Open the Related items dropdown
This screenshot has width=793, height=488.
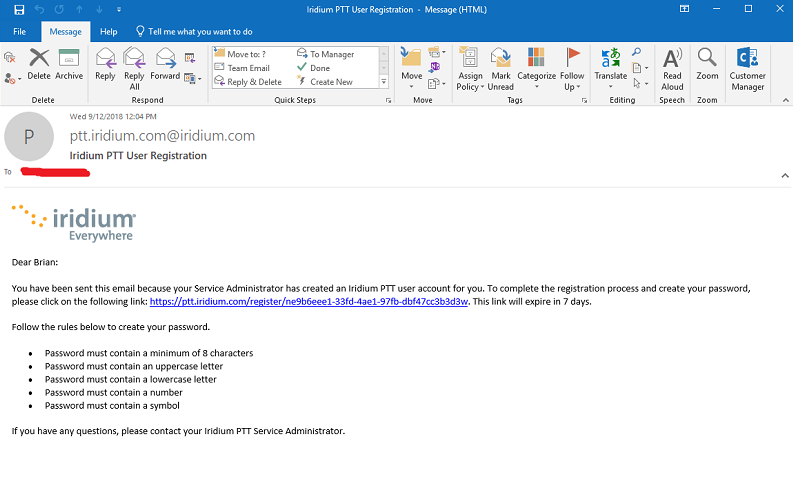[640, 67]
